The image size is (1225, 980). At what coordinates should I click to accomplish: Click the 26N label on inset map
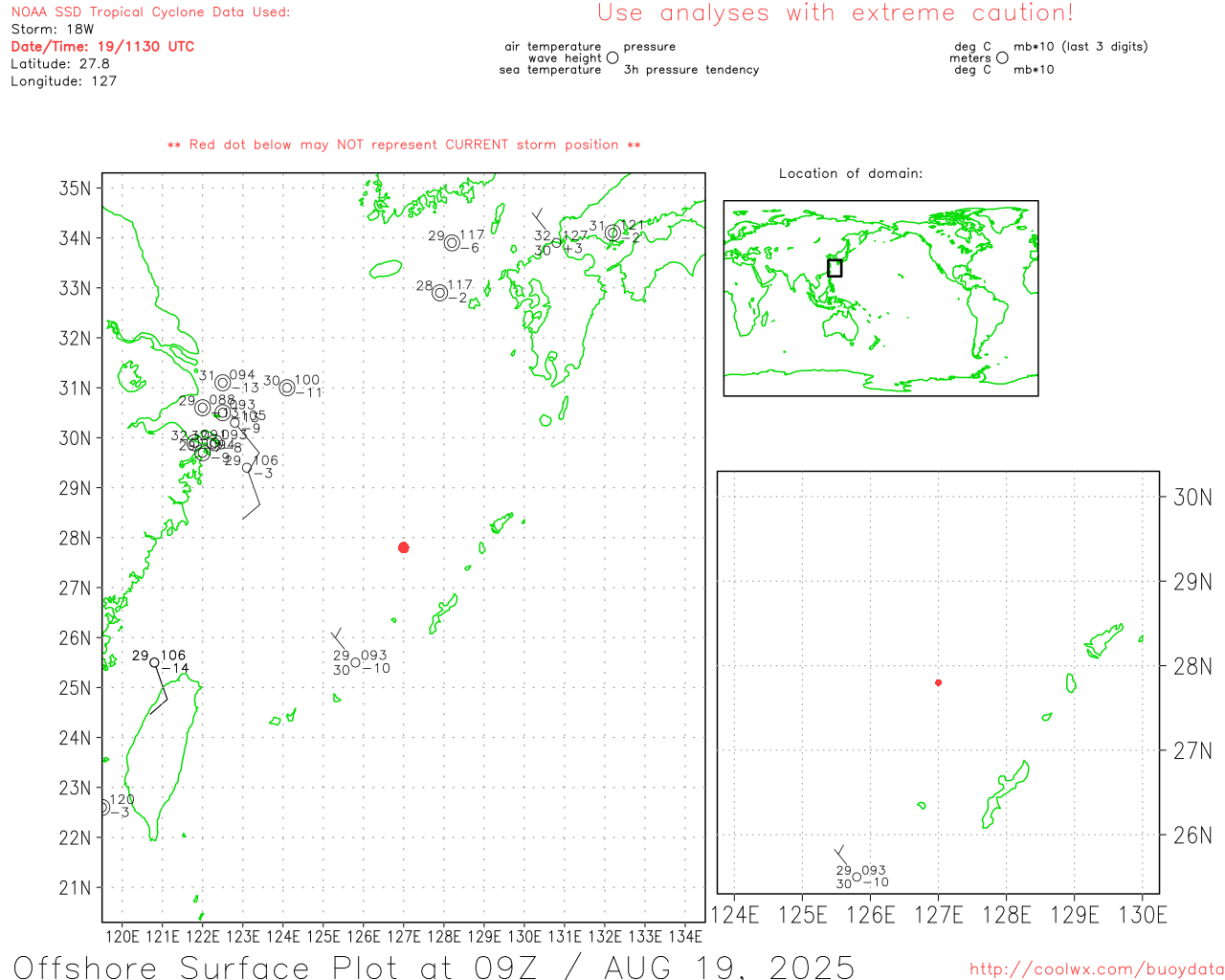[x=1192, y=835]
